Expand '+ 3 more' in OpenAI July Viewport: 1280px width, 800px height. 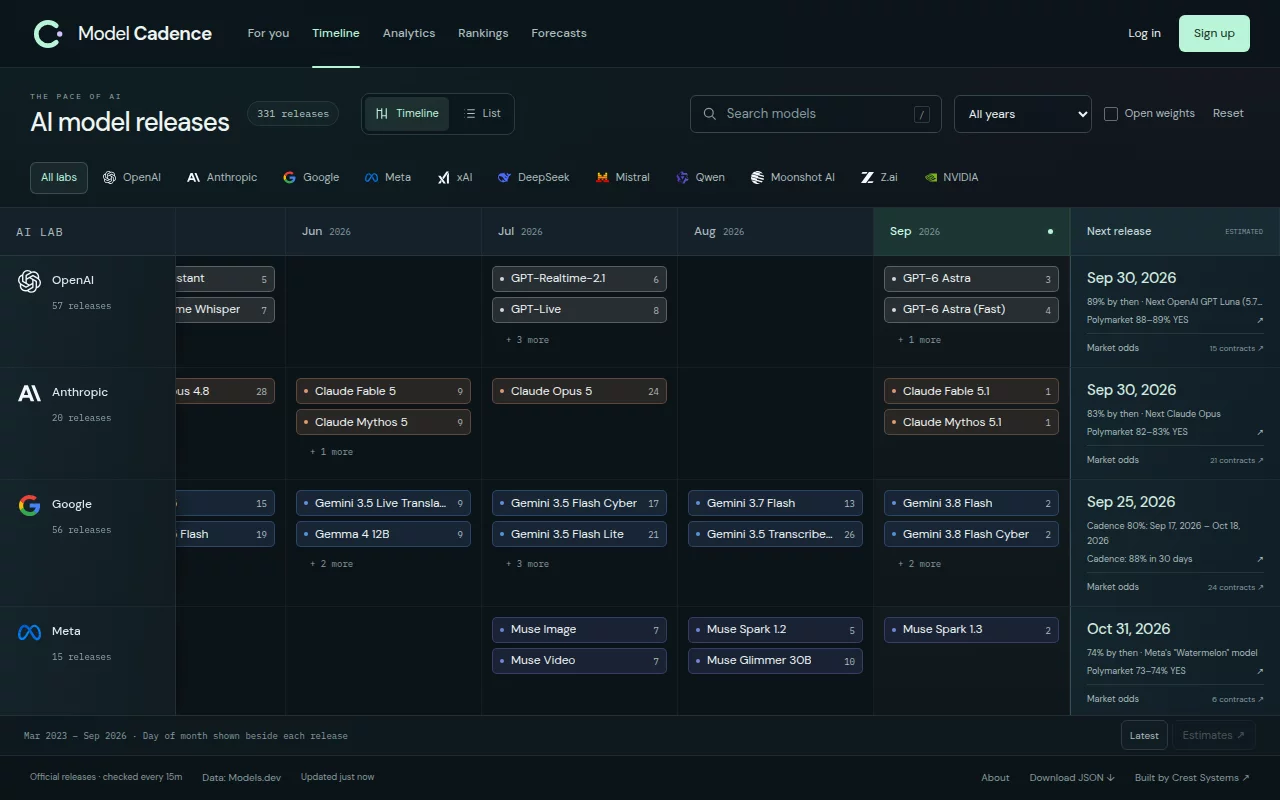527,340
